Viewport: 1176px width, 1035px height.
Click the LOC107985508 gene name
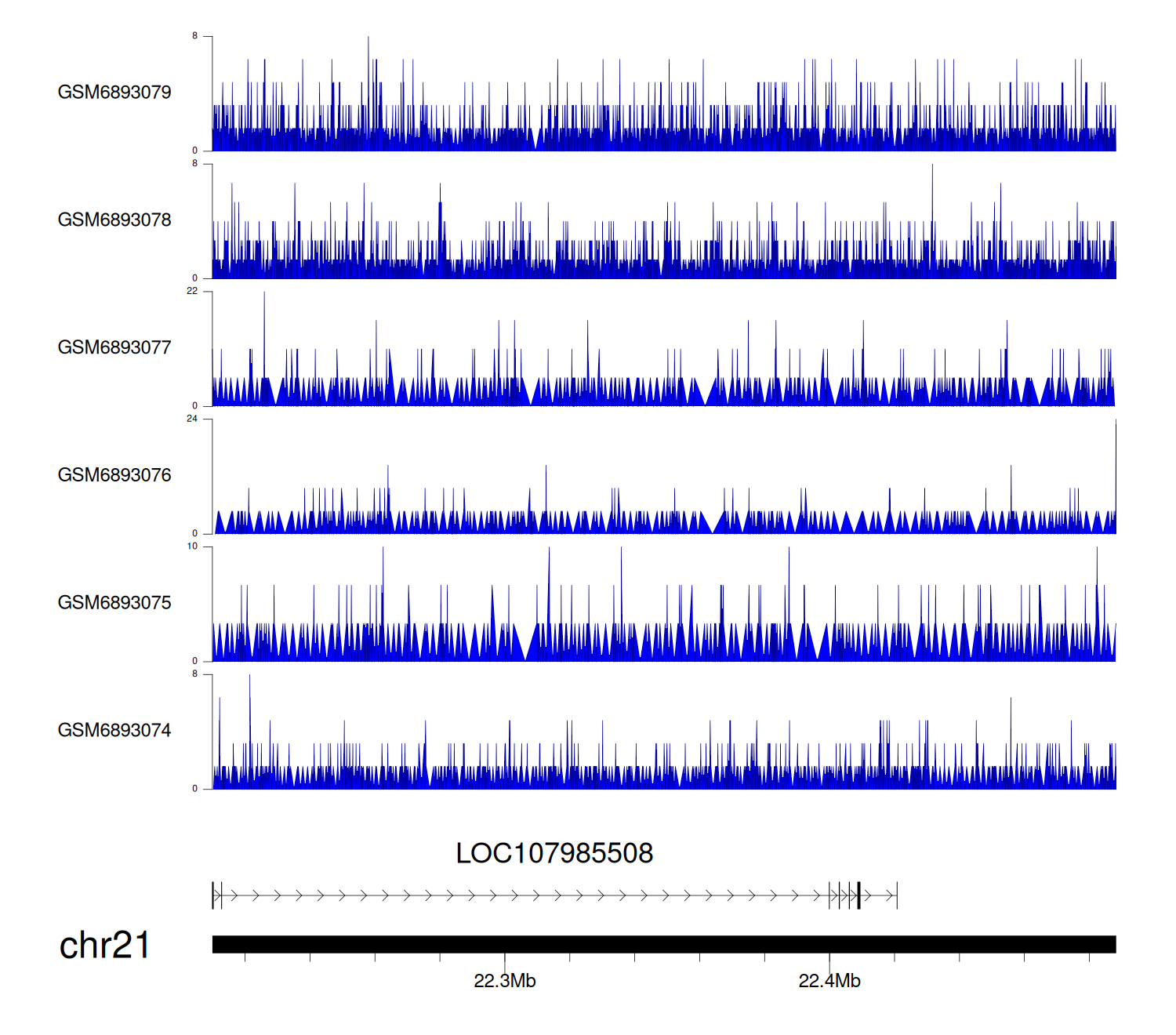point(554,854)
